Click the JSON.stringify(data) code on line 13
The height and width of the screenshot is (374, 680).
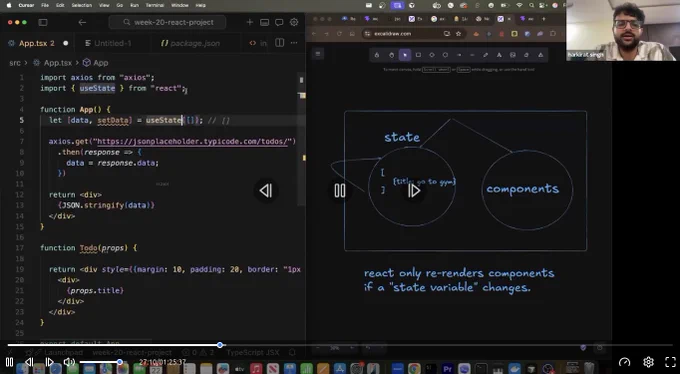point(106,205)
